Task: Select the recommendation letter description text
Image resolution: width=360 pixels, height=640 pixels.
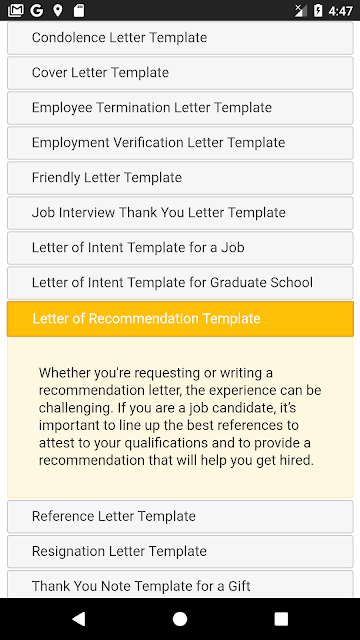Action: point(180,416)
